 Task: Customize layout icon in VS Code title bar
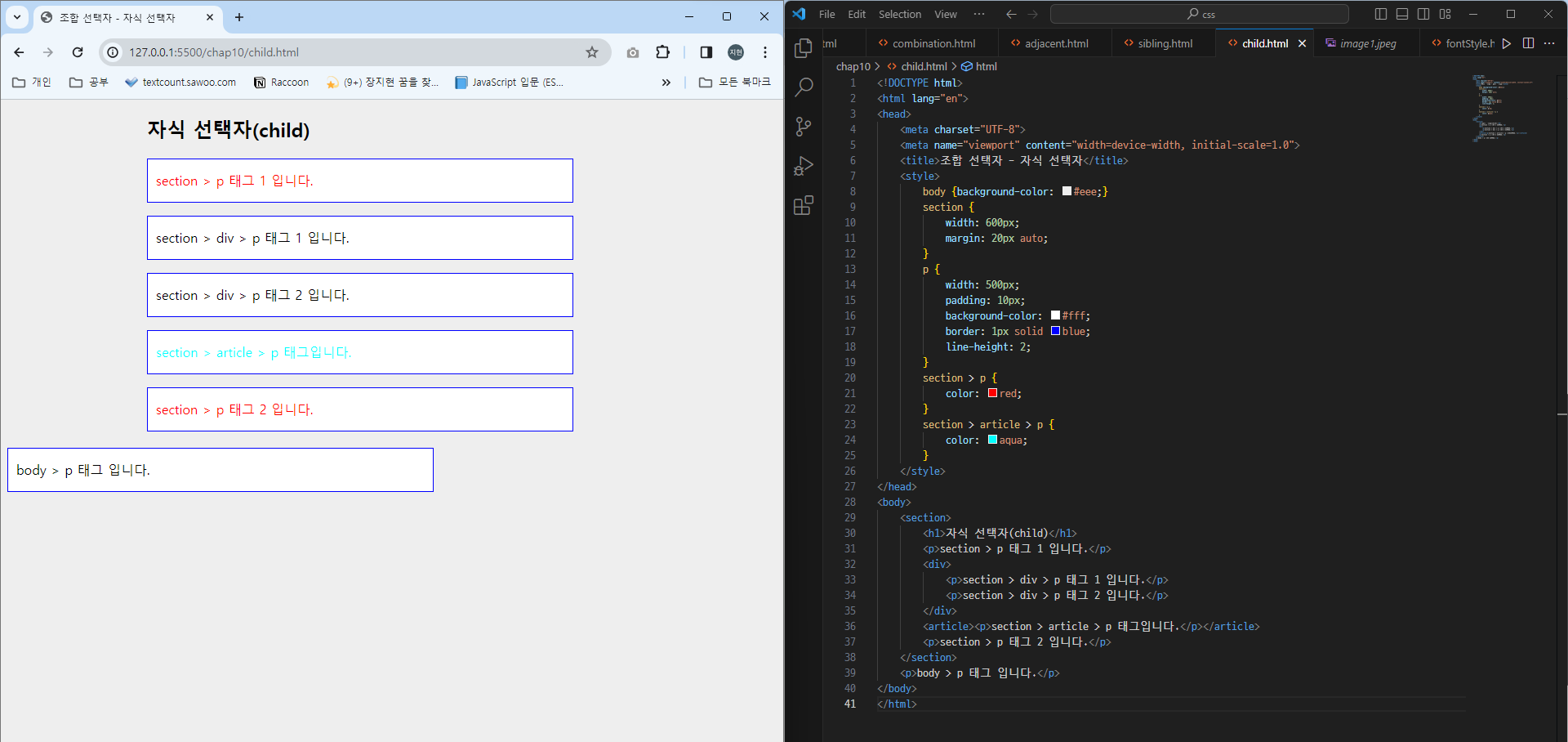point(1445,14)
